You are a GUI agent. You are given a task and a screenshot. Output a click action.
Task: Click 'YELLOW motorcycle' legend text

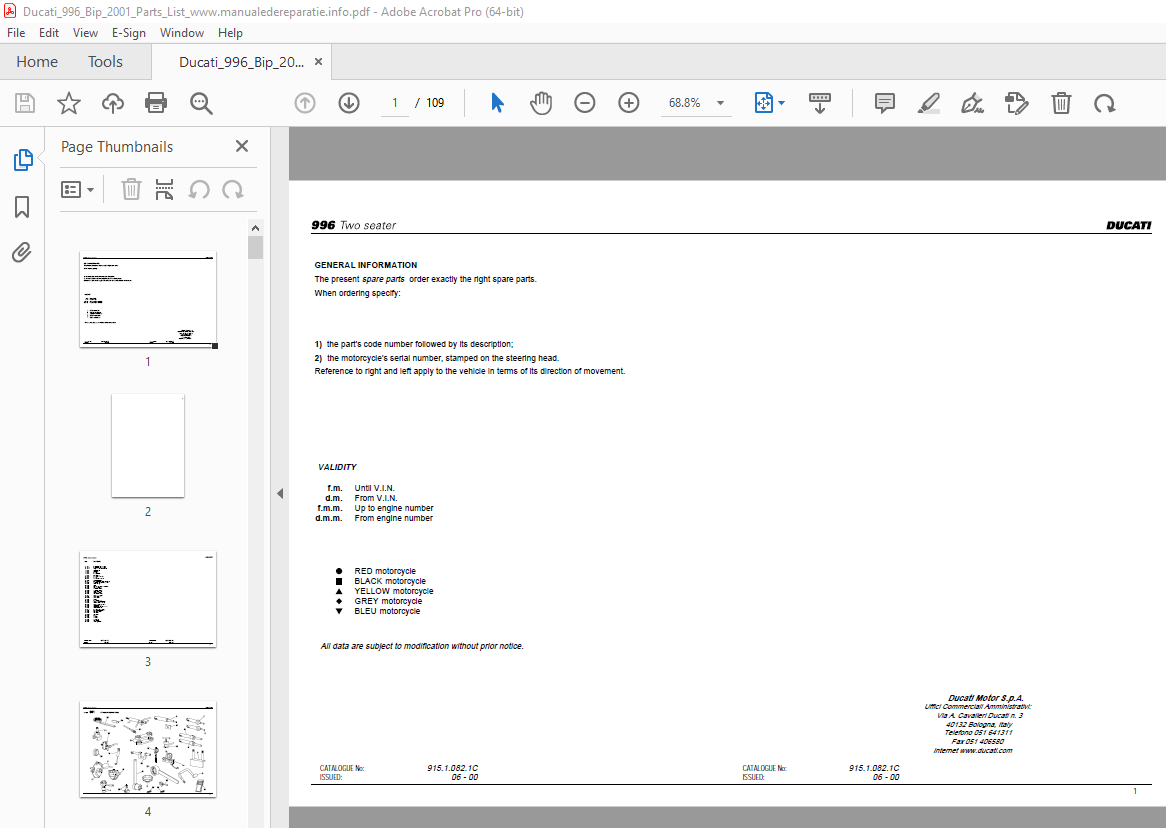coord(393,591)
